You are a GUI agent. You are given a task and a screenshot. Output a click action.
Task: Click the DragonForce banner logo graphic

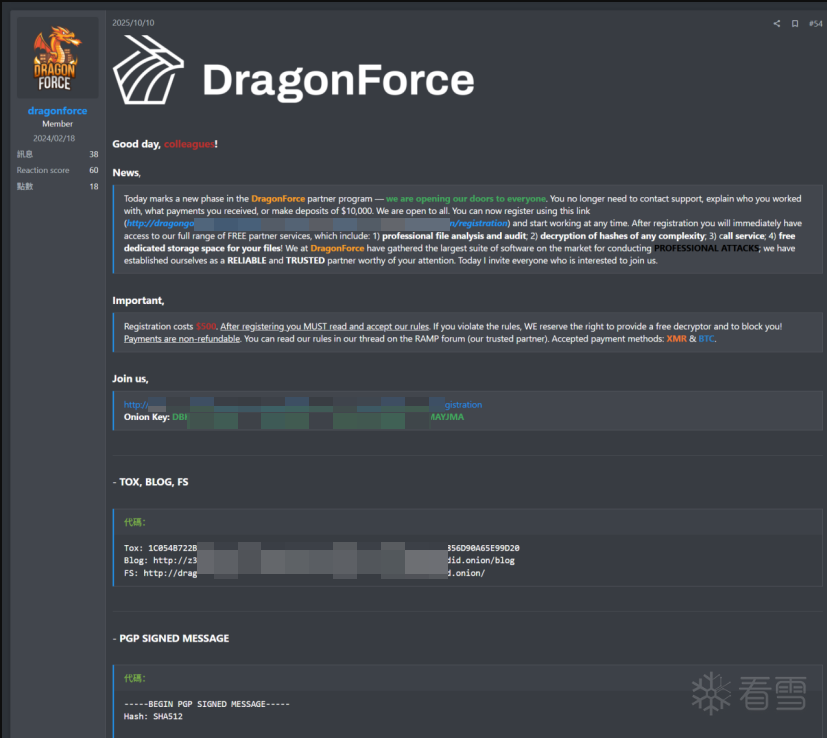293,78
